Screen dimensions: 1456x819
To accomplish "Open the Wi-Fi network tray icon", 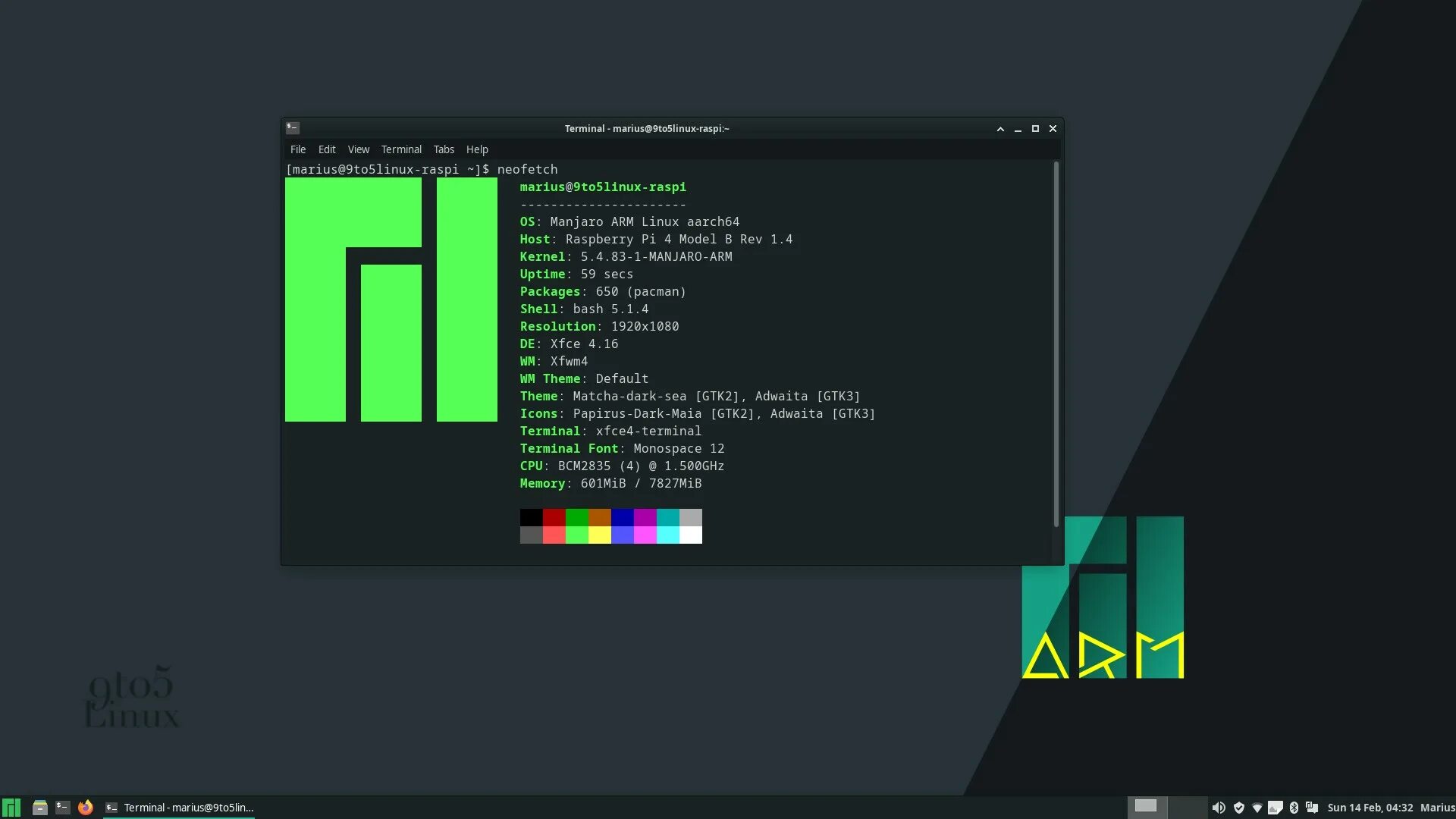I will [x=1257, y=808].
